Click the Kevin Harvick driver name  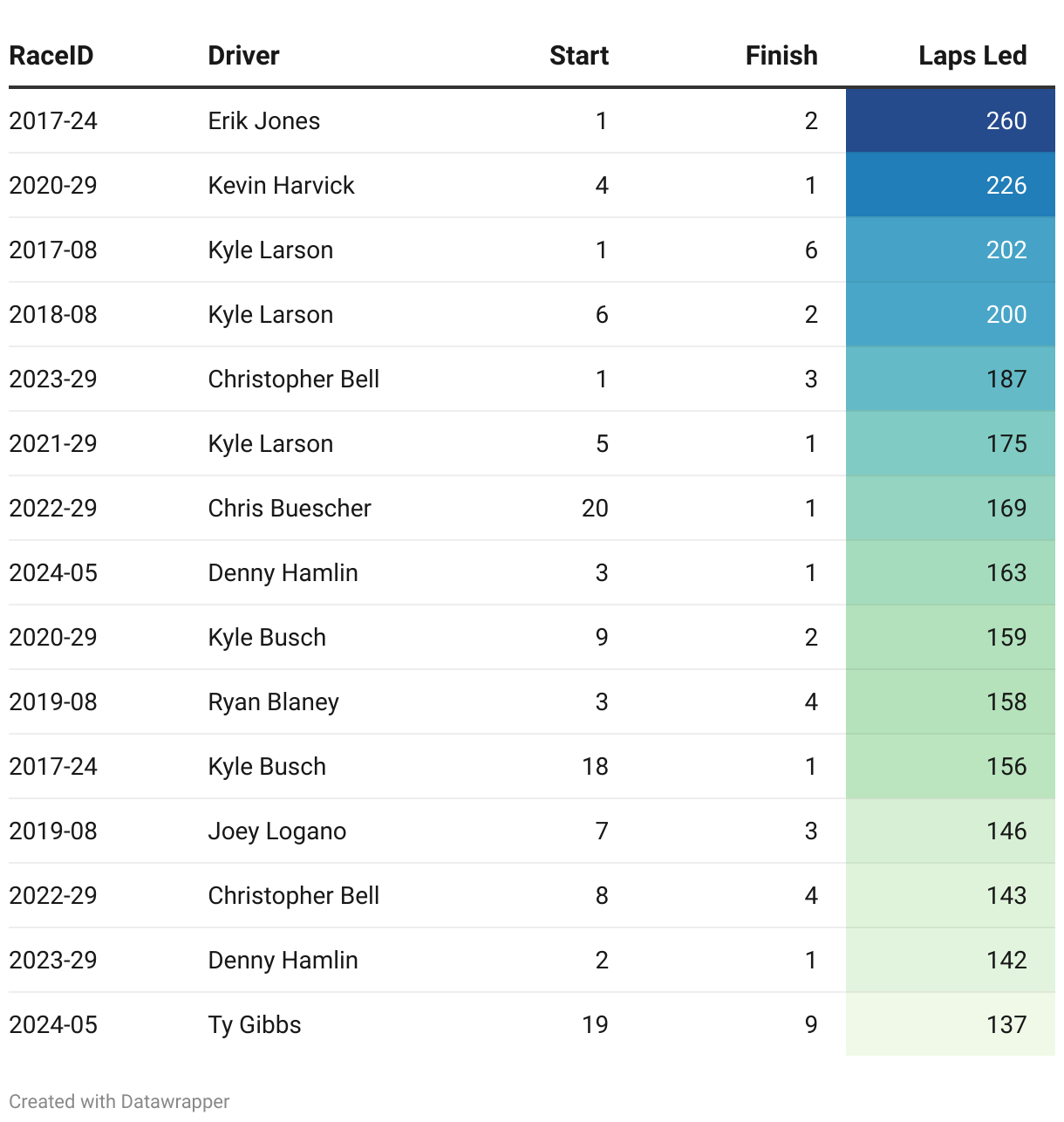pyautogui.click(x=281, y=185)
